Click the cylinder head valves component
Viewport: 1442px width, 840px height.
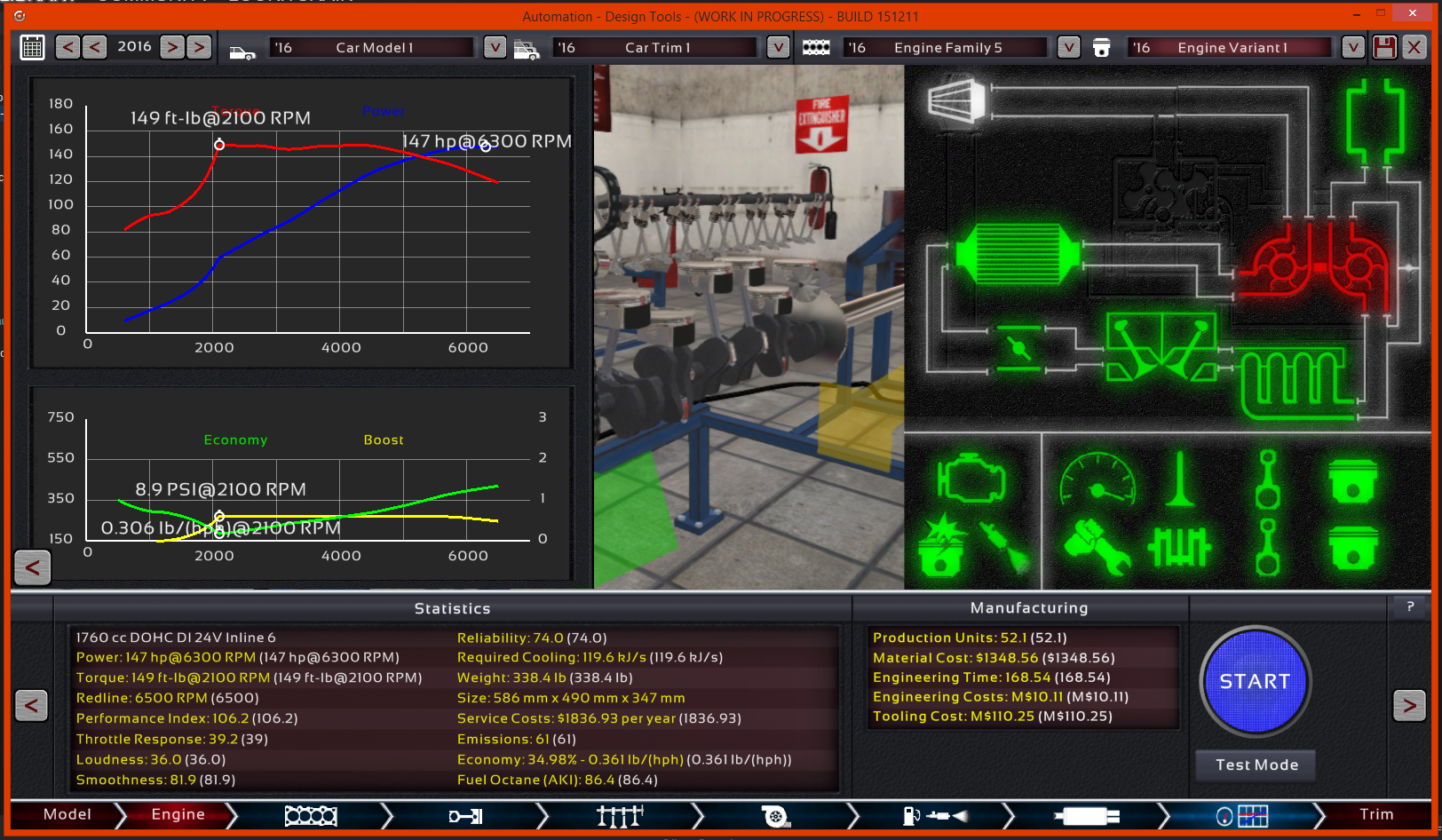(1161, 346)
